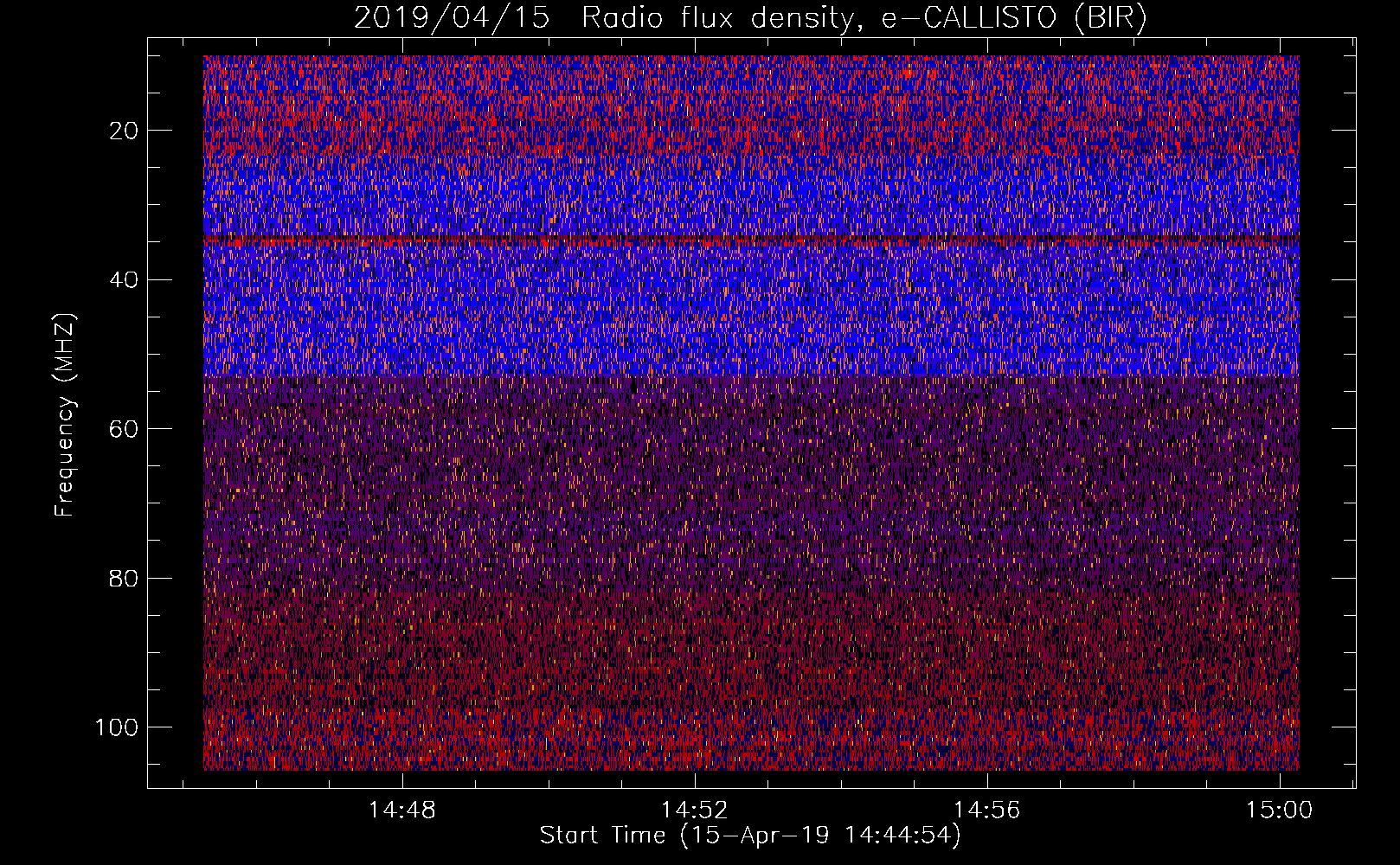
Task: Click the 'Start Time (15-Apr-19 14:44:54)' label
Action: (x=750, y=836)
